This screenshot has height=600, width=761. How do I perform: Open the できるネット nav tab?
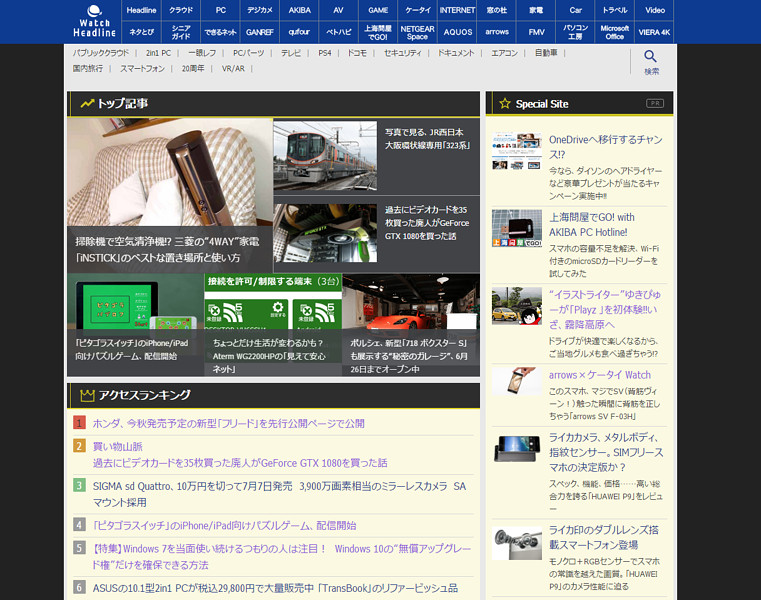221,32
